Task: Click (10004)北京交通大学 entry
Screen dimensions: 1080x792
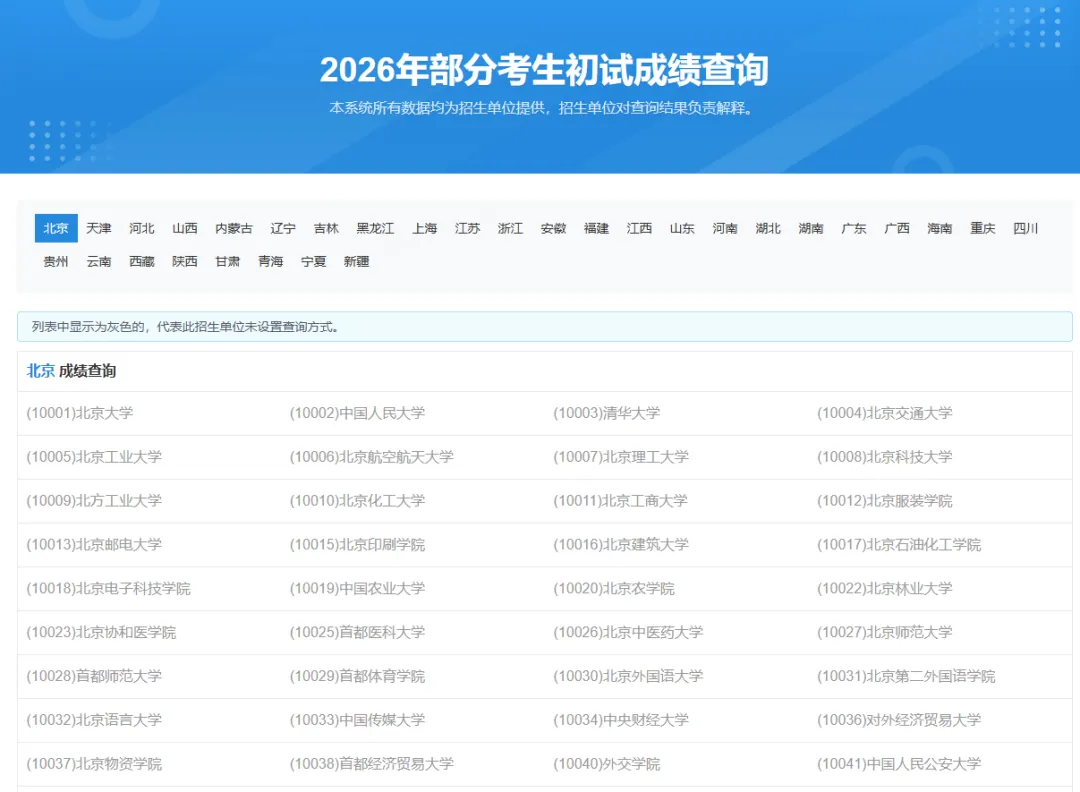Action: pyautogui.click(x=885, y=413)
